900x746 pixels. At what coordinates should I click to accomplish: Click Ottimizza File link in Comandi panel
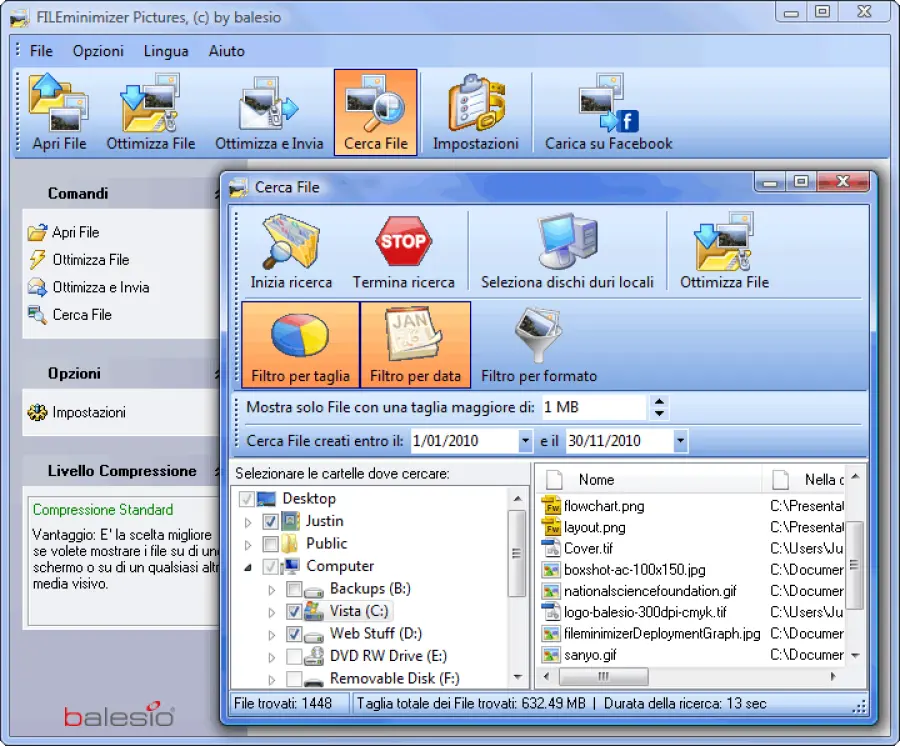coord(90,260)
